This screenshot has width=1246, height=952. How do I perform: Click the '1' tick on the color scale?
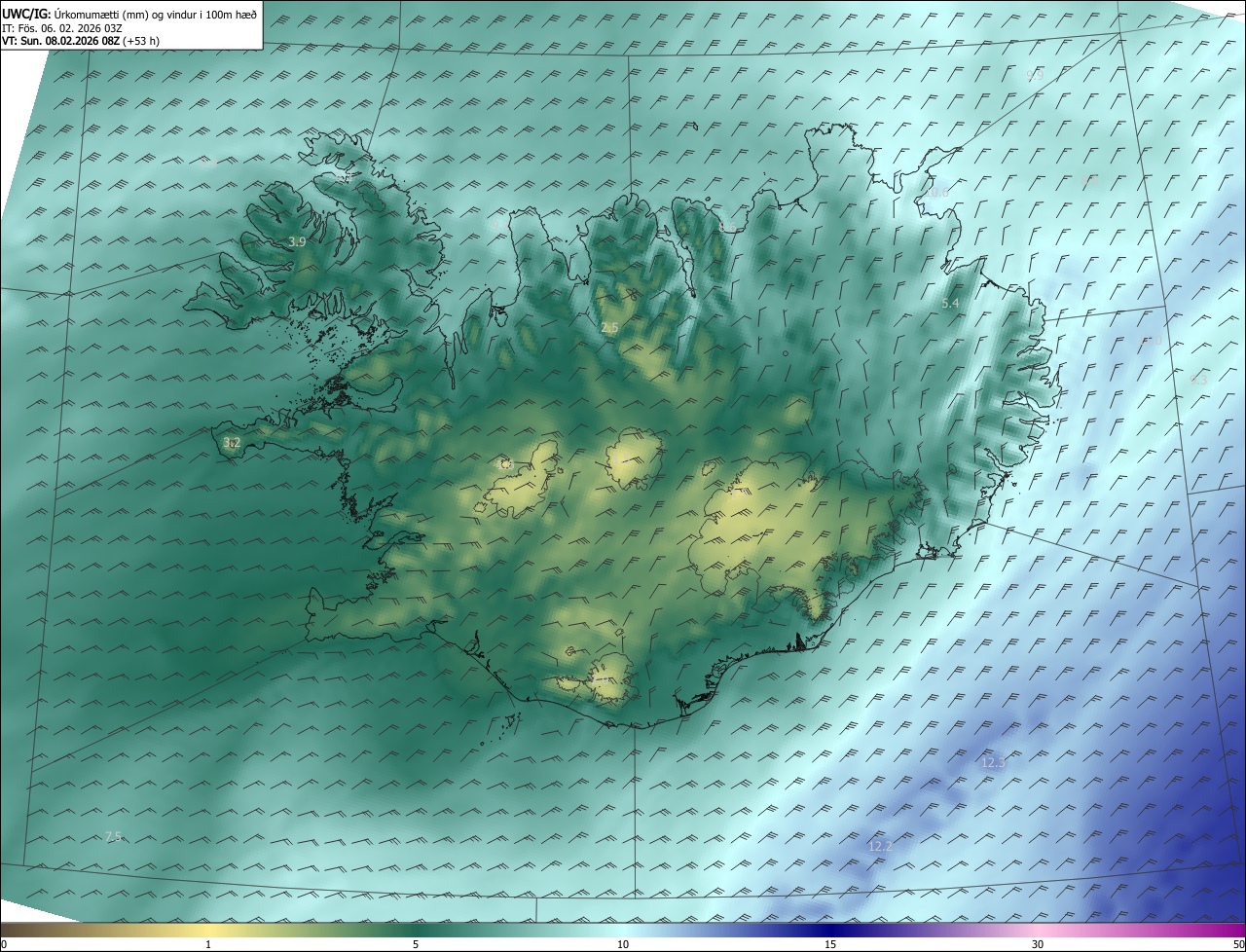208,944
